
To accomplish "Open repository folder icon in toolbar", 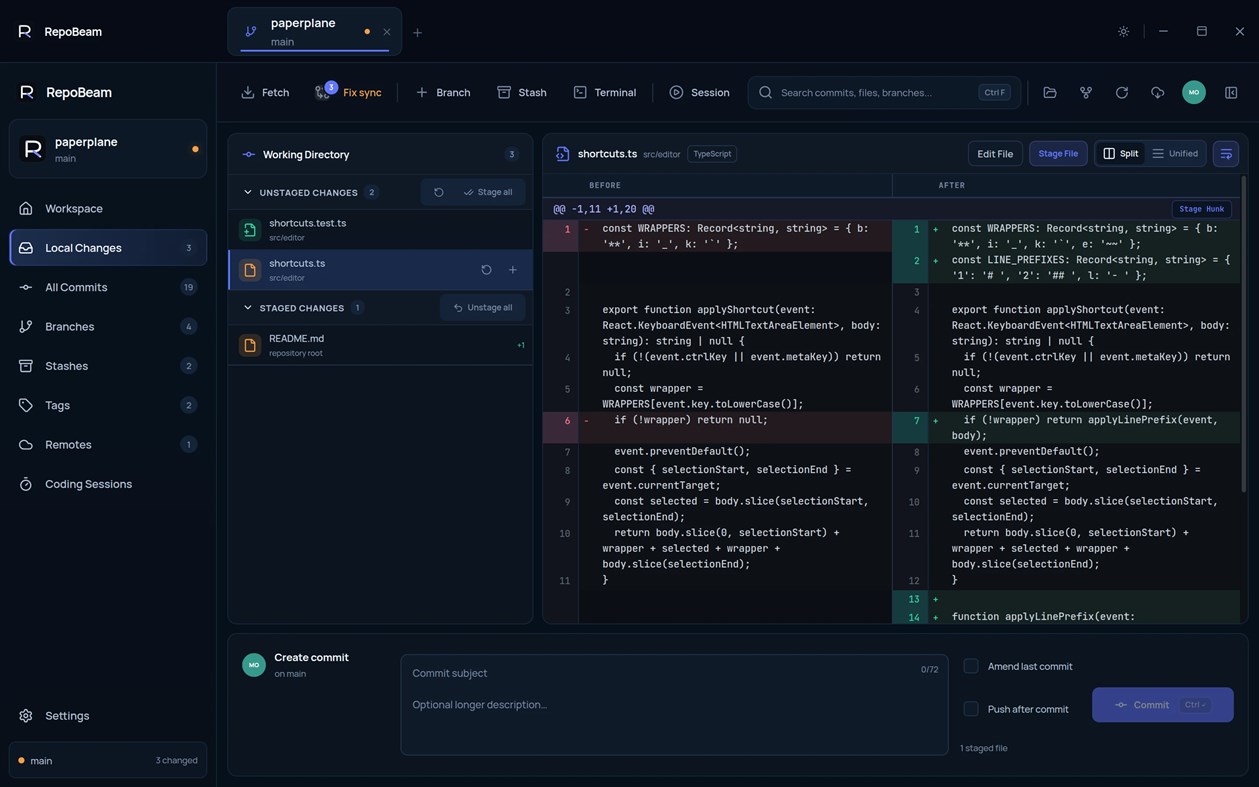I will [x=1050, y=92].
